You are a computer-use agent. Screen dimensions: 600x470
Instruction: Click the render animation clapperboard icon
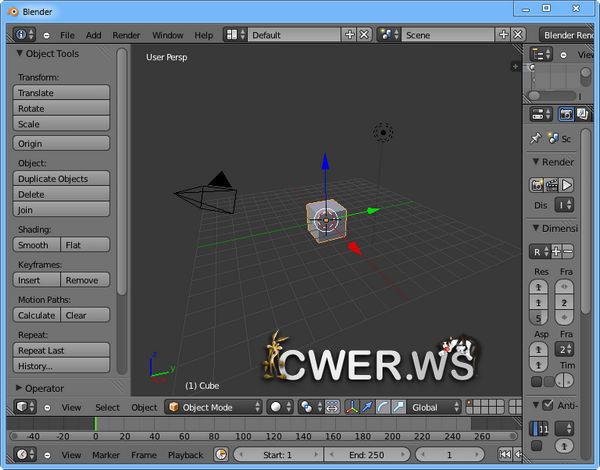tap(551, 184)
